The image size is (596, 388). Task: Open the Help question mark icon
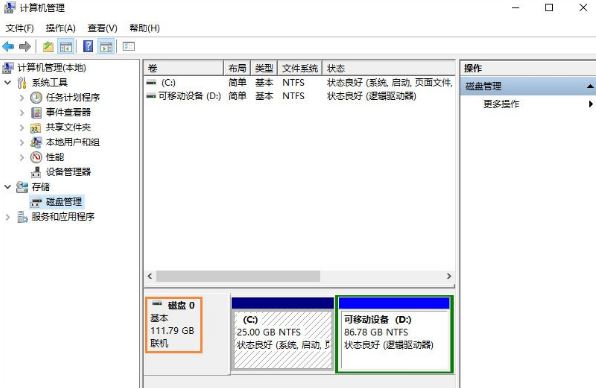point(88,46)
